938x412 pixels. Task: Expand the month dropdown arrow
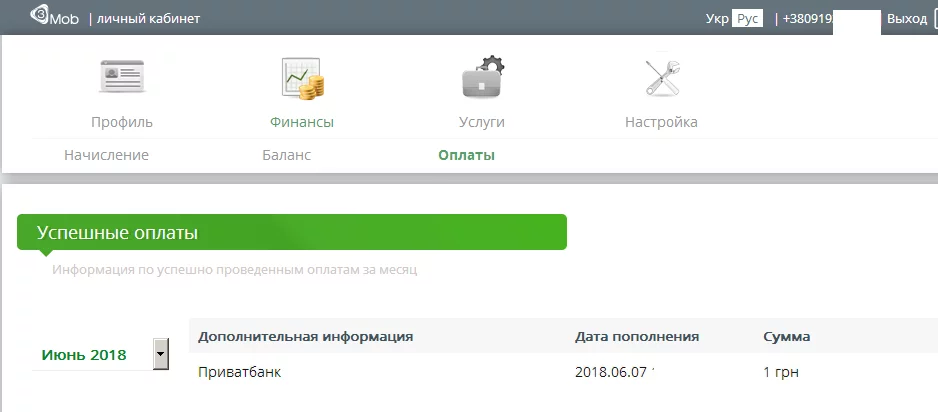tap(161, 353)
